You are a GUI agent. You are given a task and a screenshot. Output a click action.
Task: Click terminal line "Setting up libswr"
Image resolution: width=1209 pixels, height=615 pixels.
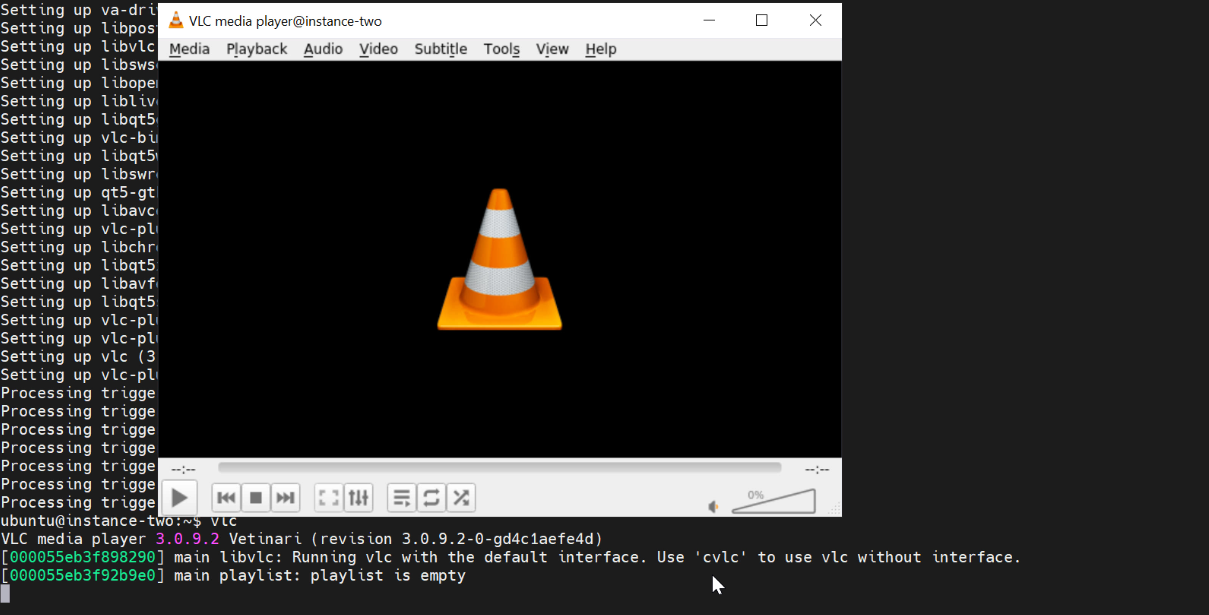[x=79, y=174]
